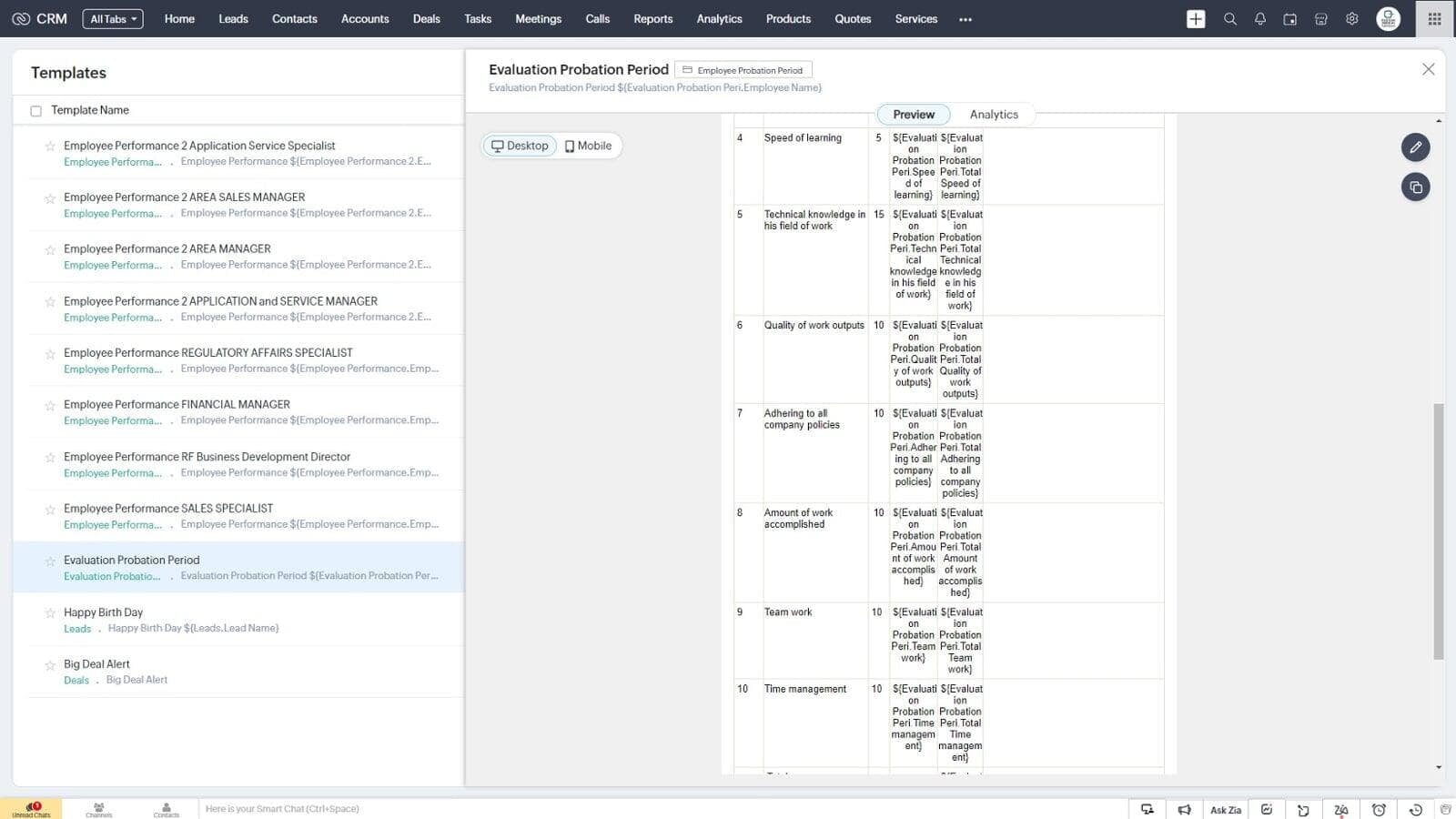Open the Reports module tab
This screenshot has height=819, width=1456.
point(652,19)
